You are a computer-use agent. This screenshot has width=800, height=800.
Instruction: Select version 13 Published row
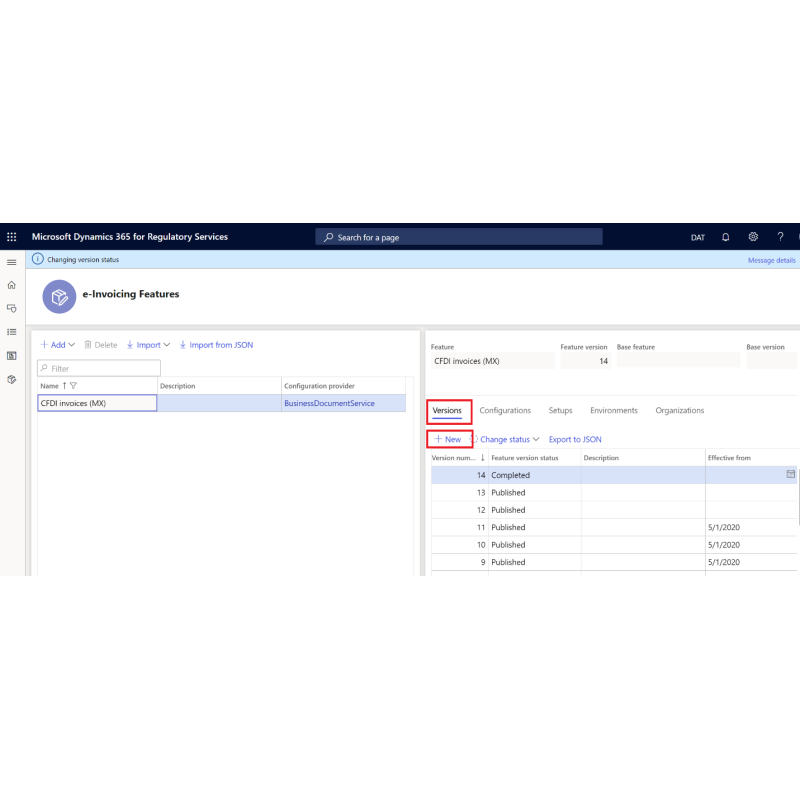(x=614, y=492)
